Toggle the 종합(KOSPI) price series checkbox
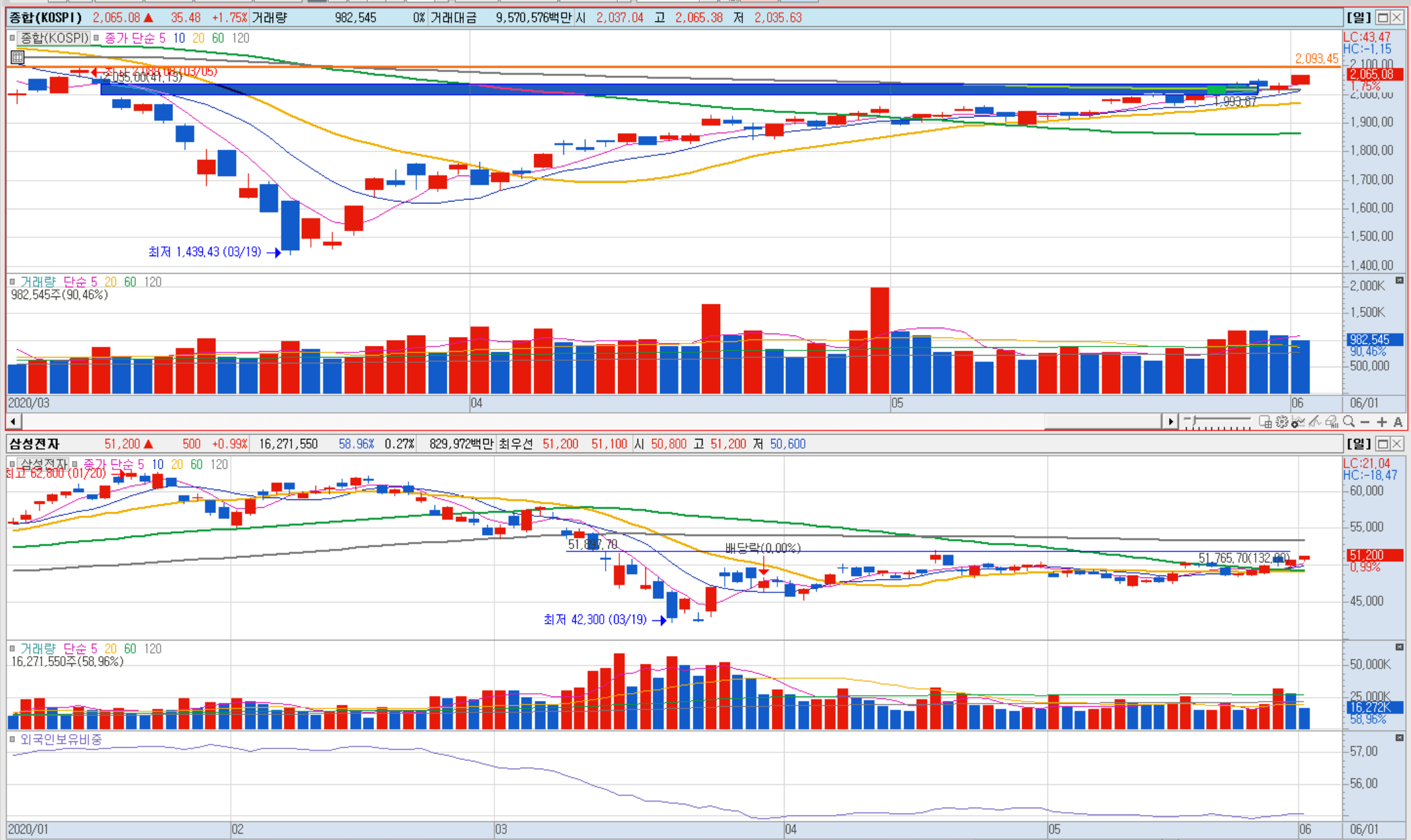Screen dimensions: 1411x840 click(12, 38)
